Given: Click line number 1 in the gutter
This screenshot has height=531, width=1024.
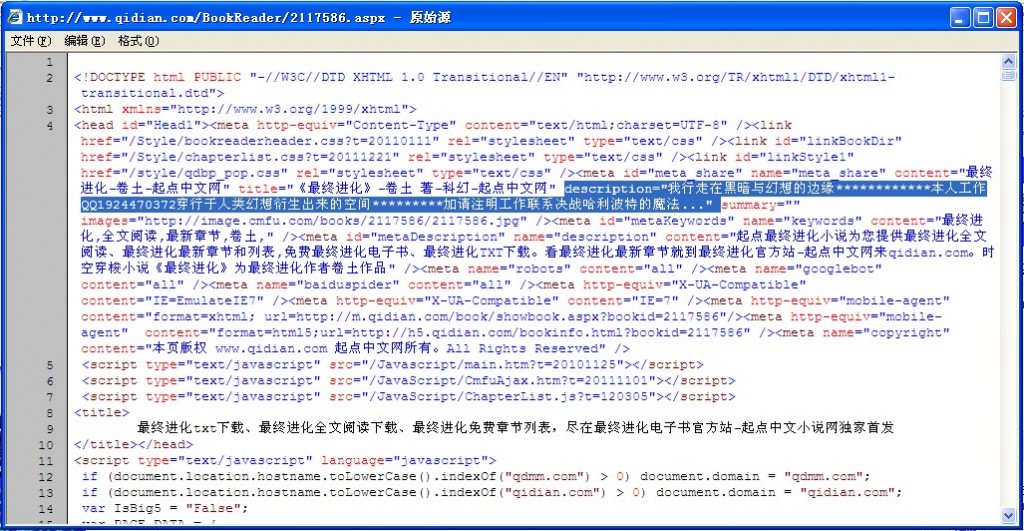Looking at the screenshot, I should pos(49,62).
